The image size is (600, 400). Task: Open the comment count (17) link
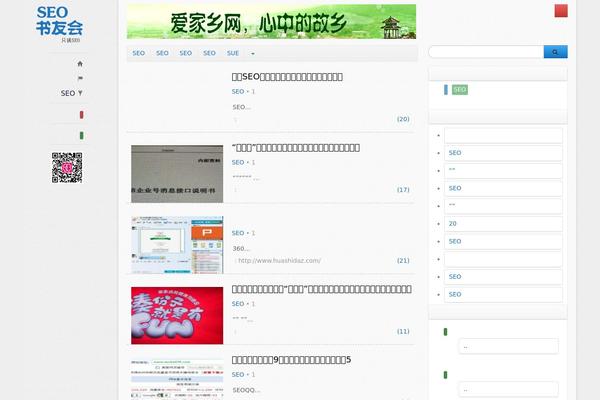coord(403,190)
